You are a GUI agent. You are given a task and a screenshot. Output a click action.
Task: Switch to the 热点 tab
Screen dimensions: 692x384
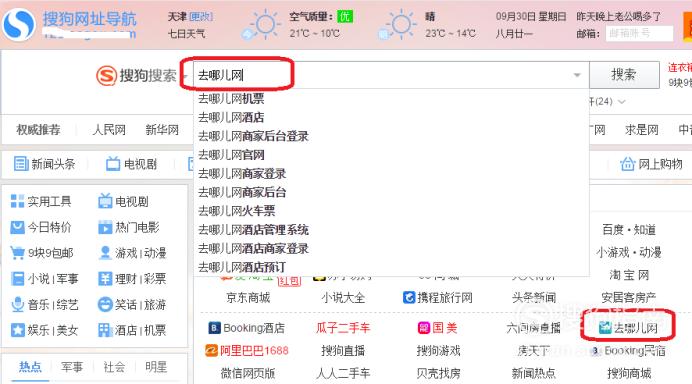coord(30,367)
